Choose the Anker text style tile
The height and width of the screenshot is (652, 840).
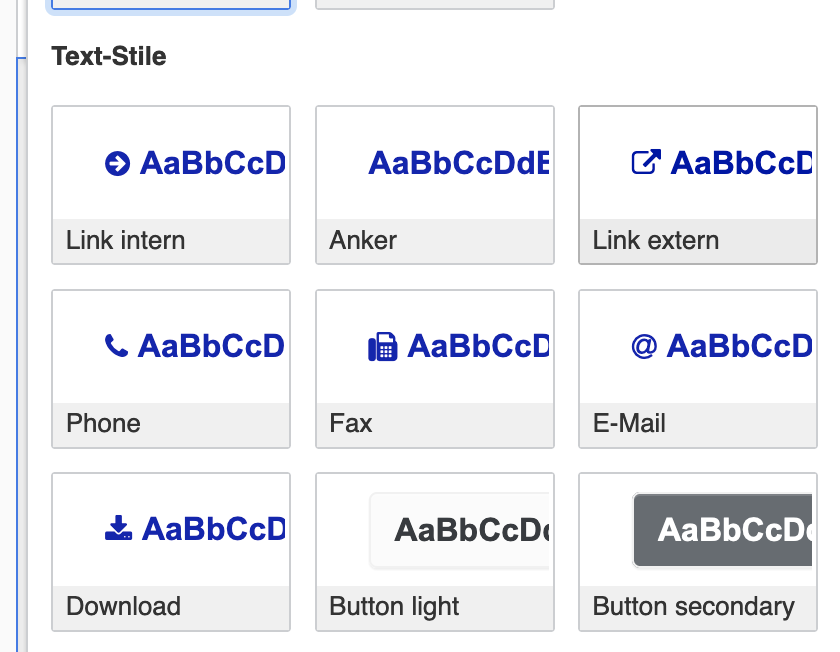434,185
